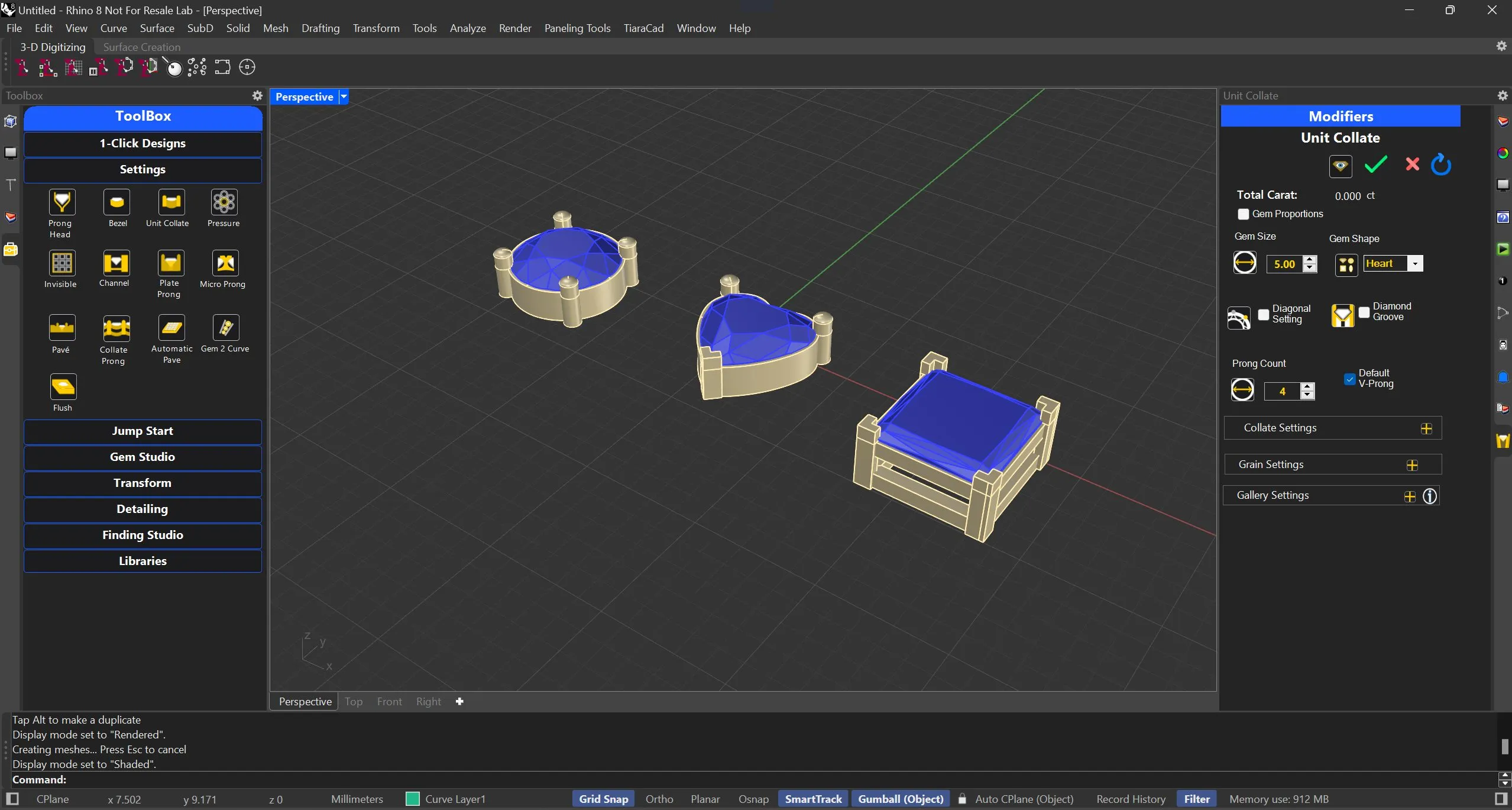This screenshot has height=810, width=1512.
Task: Reset modifiers with blue refresh icon
Action: 1440,164
